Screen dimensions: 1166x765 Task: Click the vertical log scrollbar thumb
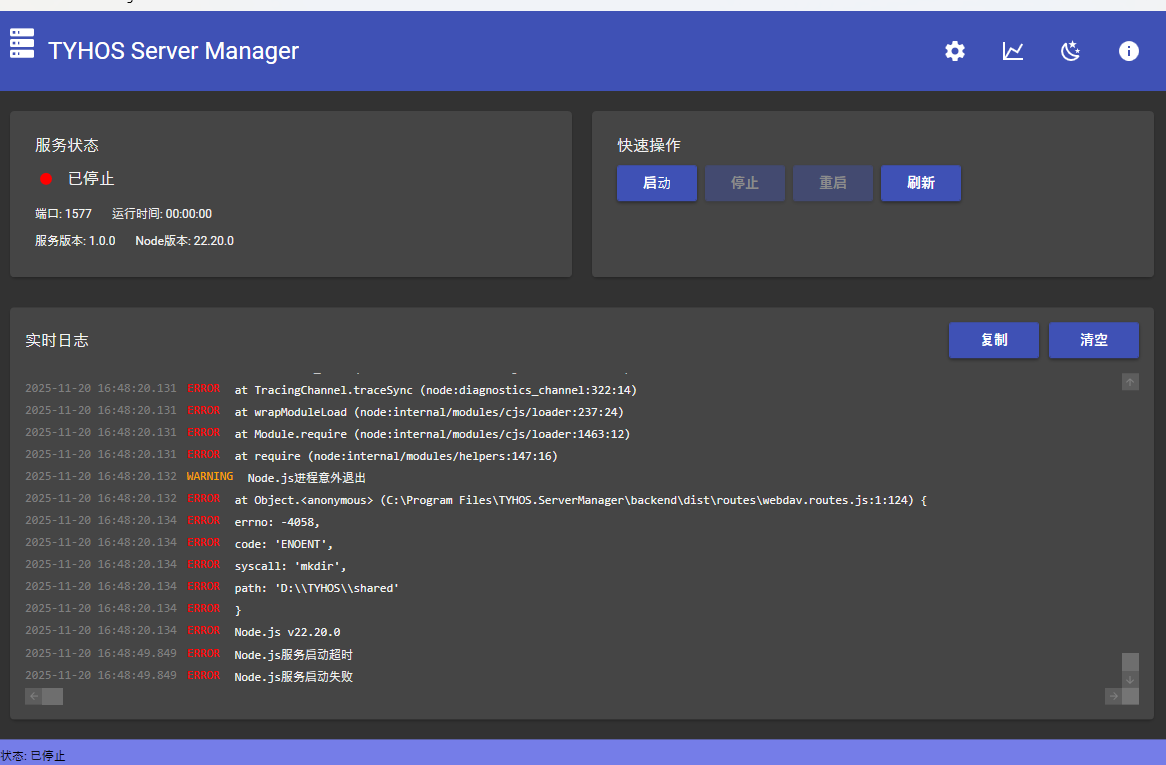pyautogui.click(x=1130, y=662)
